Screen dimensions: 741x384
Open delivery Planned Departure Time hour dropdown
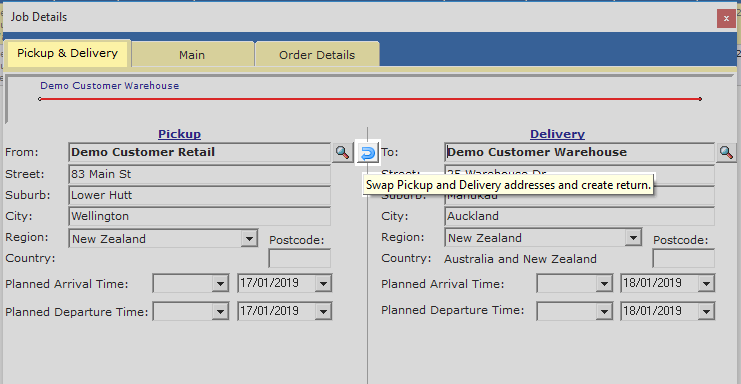tap(604, 311)
